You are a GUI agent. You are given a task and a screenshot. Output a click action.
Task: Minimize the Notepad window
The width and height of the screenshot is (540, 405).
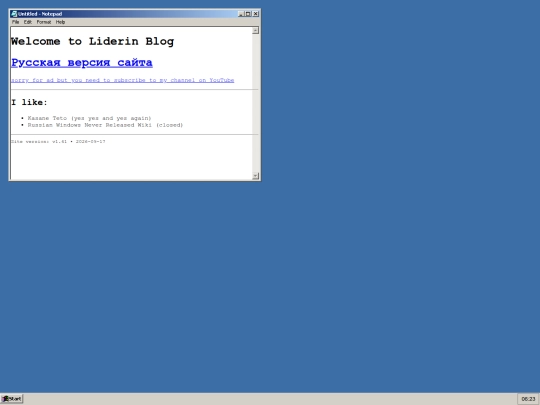(241, 14)
